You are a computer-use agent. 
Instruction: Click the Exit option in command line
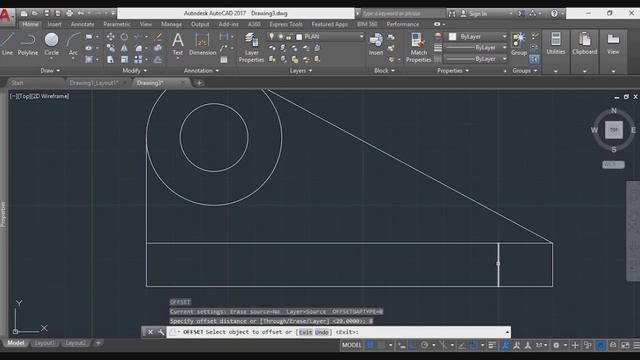coord(305,332)
